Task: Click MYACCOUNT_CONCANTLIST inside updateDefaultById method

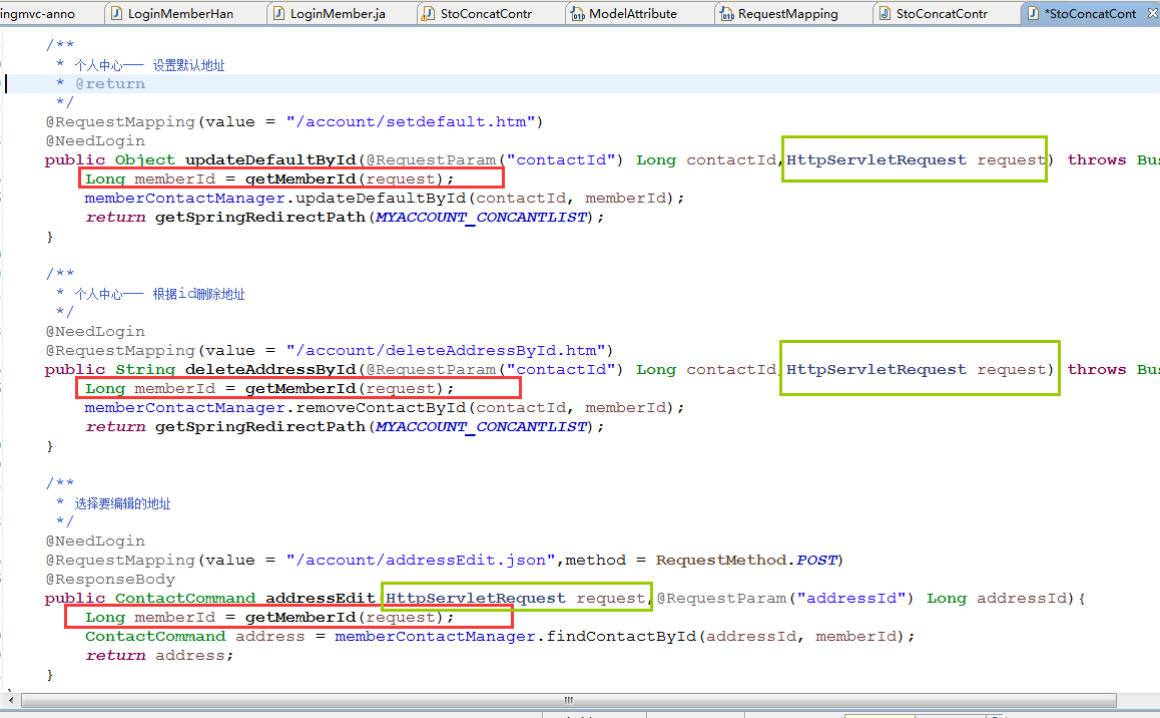Action: click(482, 217)
